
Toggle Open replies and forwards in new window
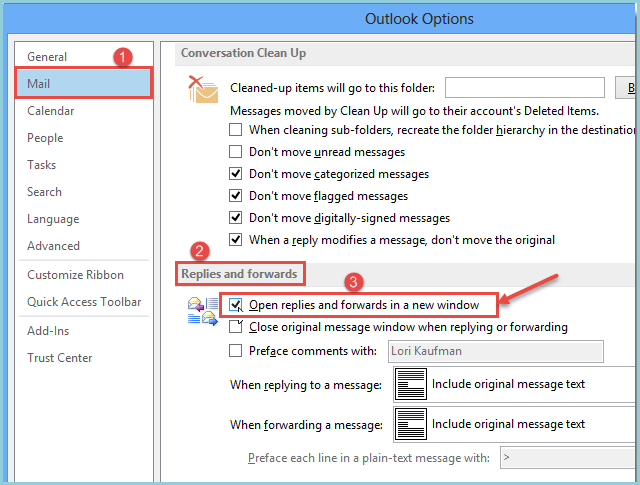coord(236,305)
